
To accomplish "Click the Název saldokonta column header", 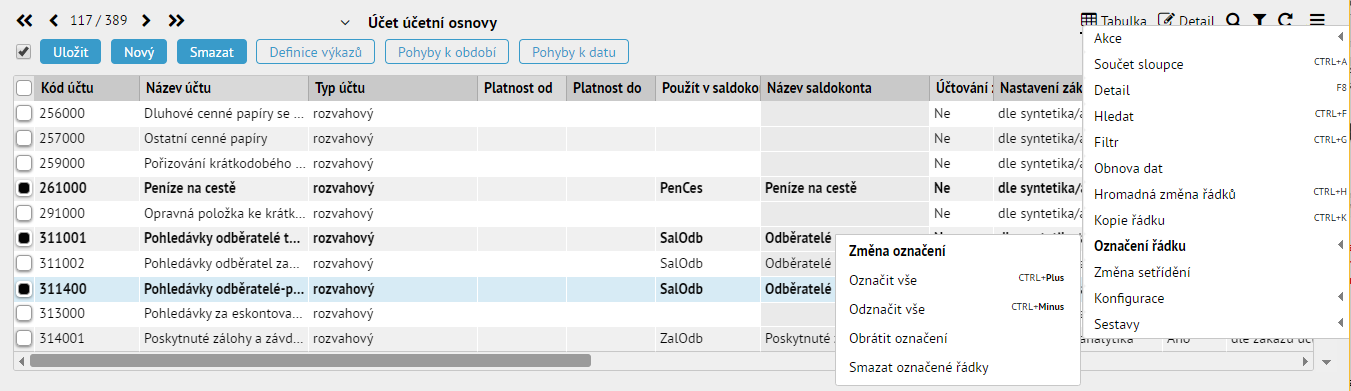I will click(845, 88).
